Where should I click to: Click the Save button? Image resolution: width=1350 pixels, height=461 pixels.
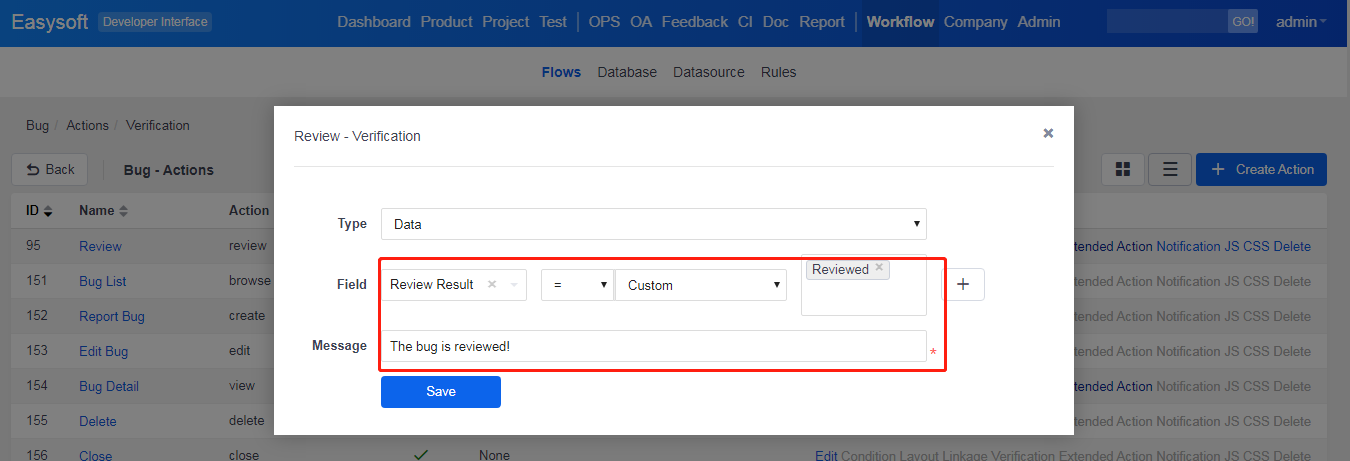pyautogui.click(x=440, y=392)
